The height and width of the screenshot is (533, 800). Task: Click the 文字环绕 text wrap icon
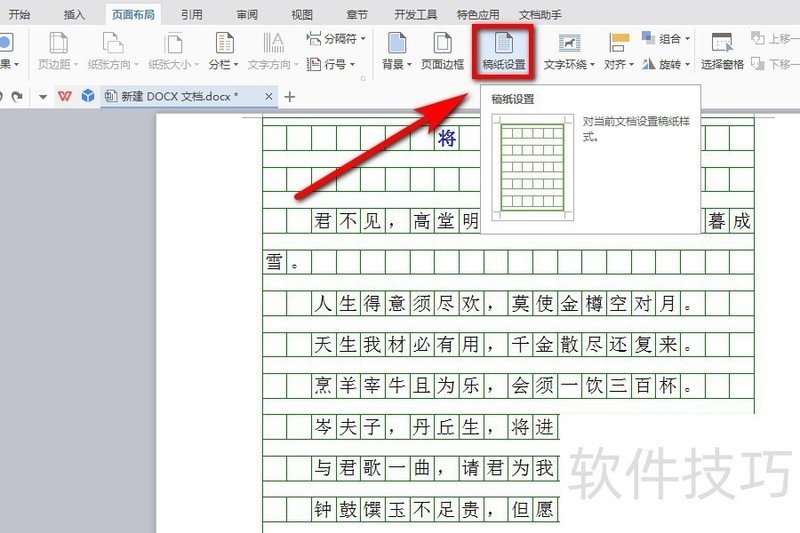click(569, 44)
